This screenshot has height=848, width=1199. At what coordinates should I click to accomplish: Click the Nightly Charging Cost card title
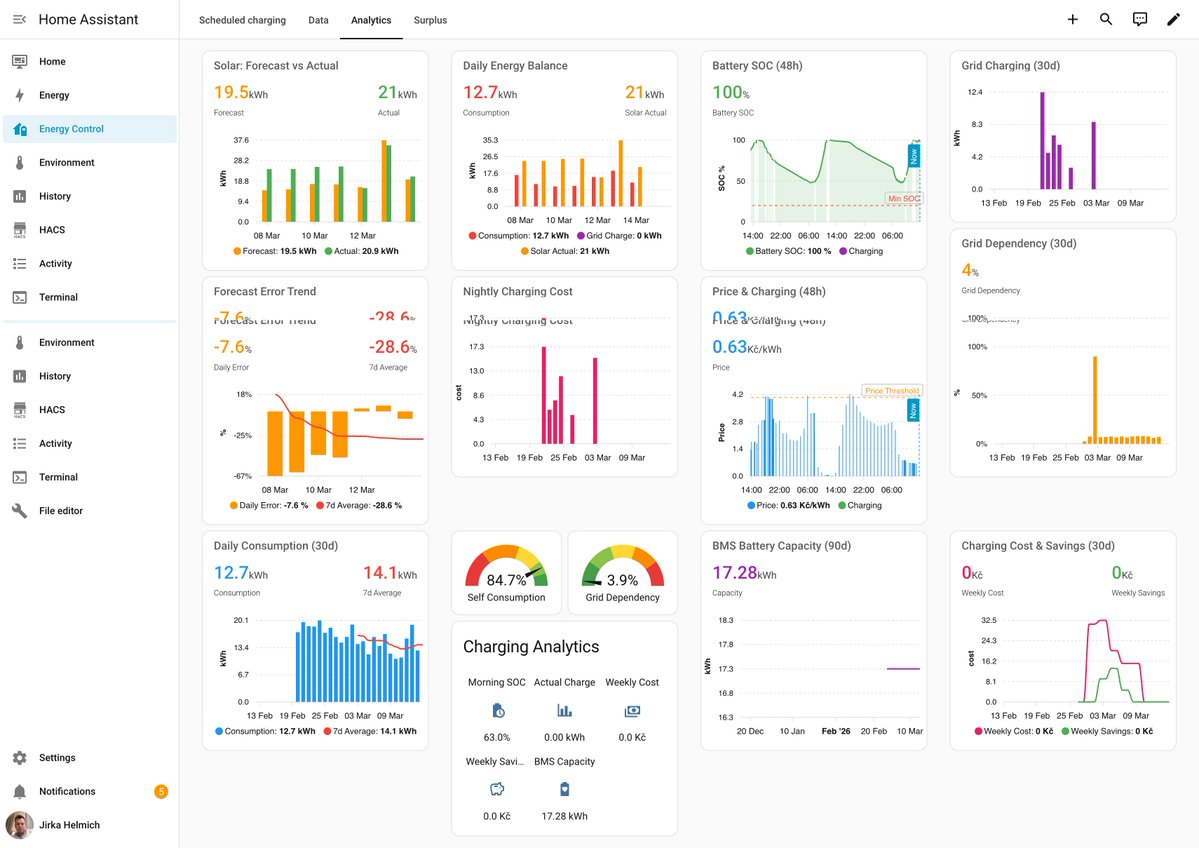[x=518, y=291]
